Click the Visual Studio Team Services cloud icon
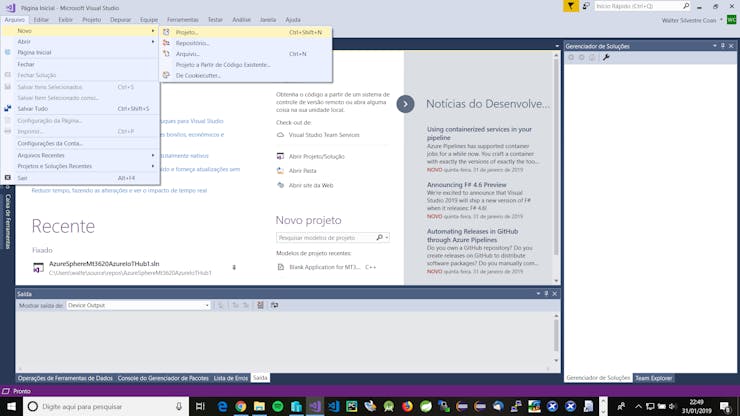The height and width of the screenshot is (416, 740). click(280, 135)
